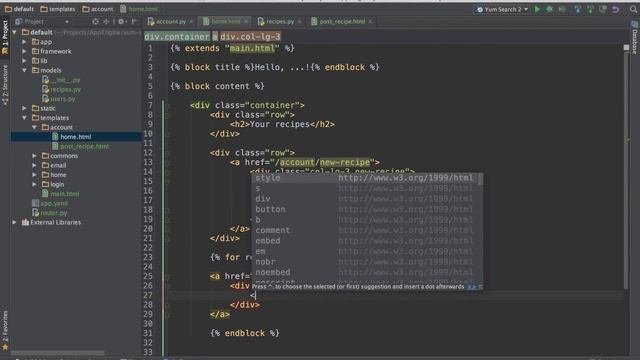Choose 'embed' from the completion popup

pos(364,241)
